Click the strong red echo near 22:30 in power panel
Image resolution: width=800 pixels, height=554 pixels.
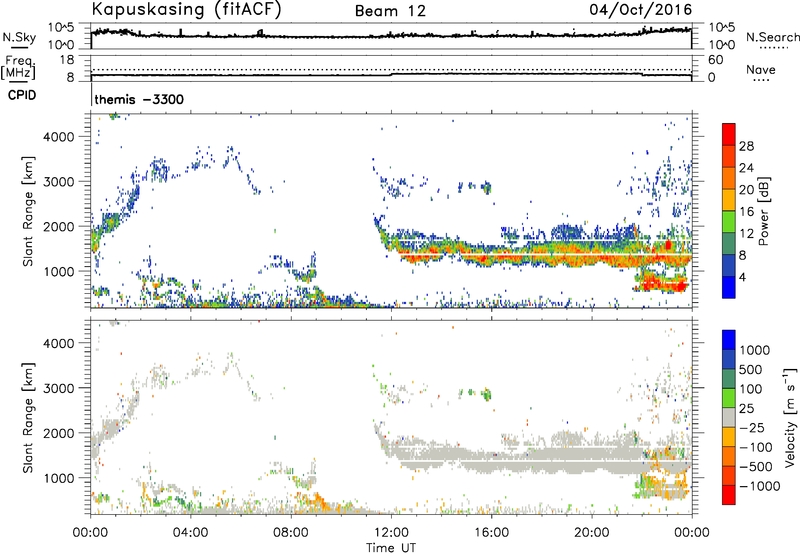[663, 283]
